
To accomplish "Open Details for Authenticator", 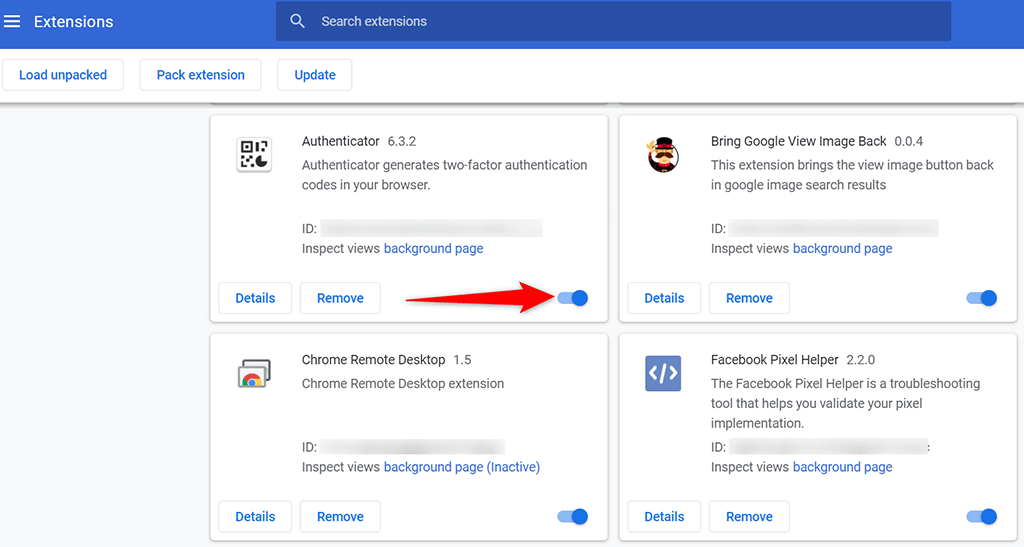I will click(255, 298).
